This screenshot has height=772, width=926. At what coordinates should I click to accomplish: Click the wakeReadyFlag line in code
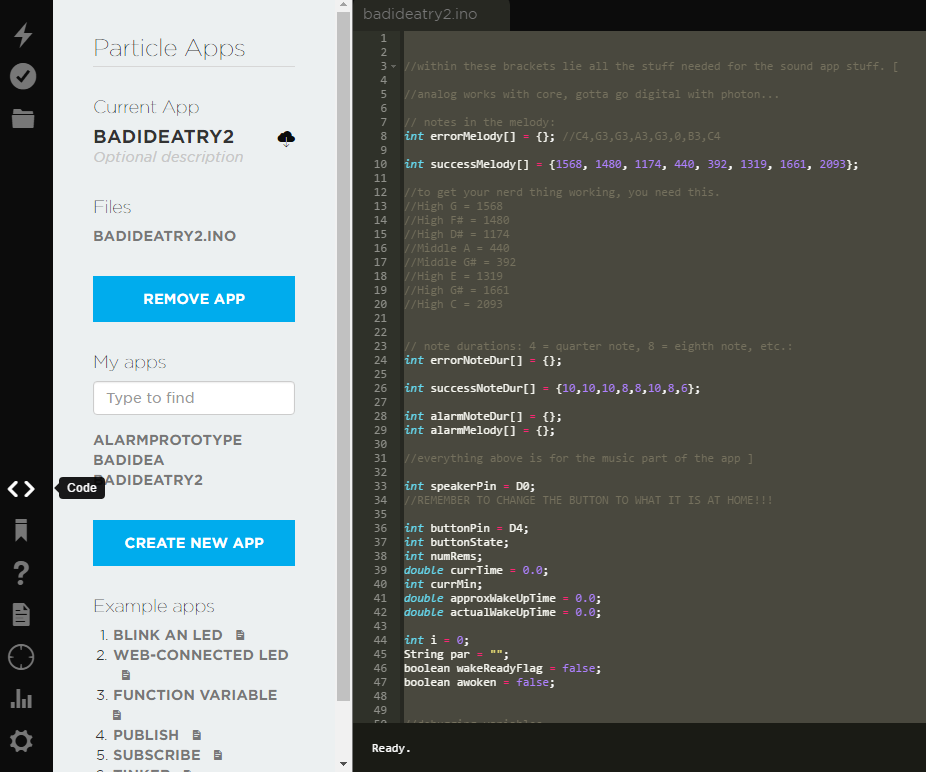point(503,668)
